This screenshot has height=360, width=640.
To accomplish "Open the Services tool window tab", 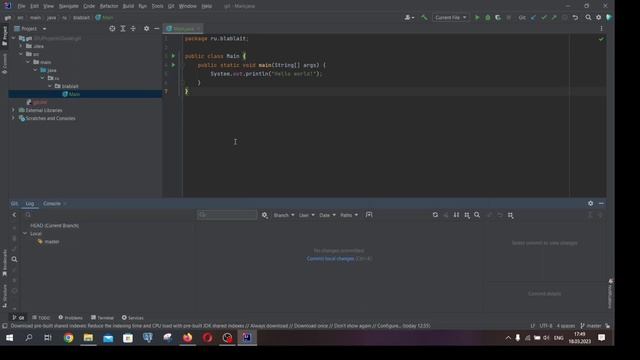I will tap(133, 318).
